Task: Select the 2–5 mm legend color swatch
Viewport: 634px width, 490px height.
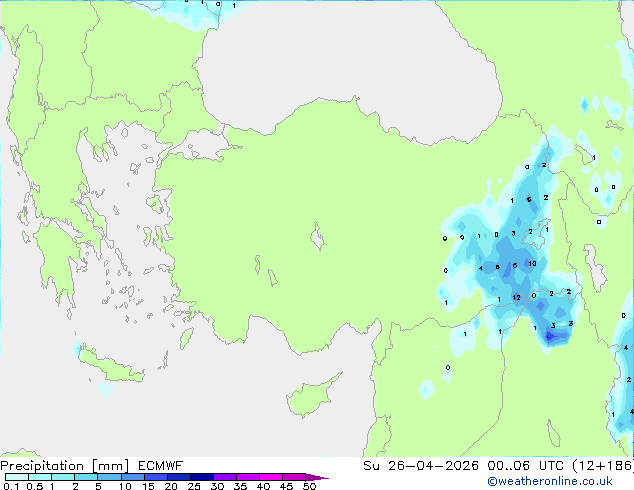Action: (86, 477)
